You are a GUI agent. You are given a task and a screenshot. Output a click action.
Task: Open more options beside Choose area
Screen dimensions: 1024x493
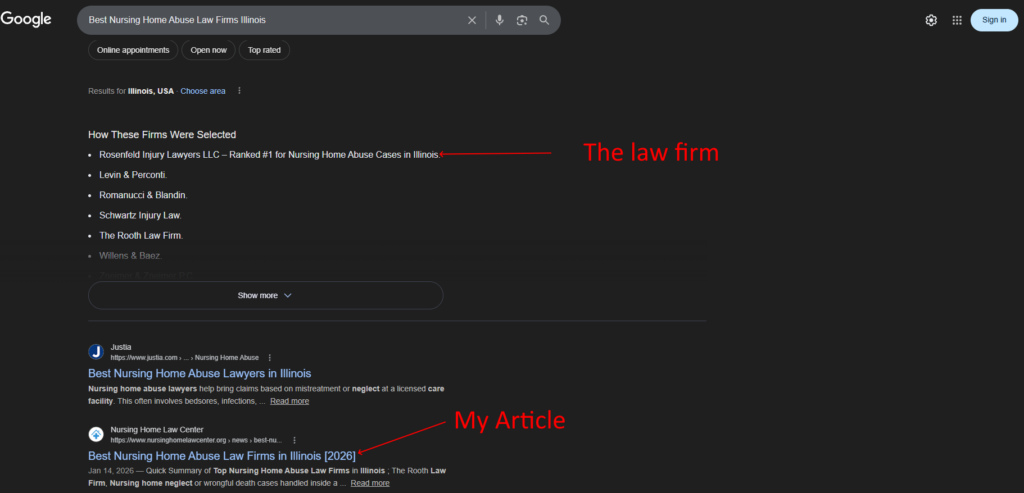239,91
